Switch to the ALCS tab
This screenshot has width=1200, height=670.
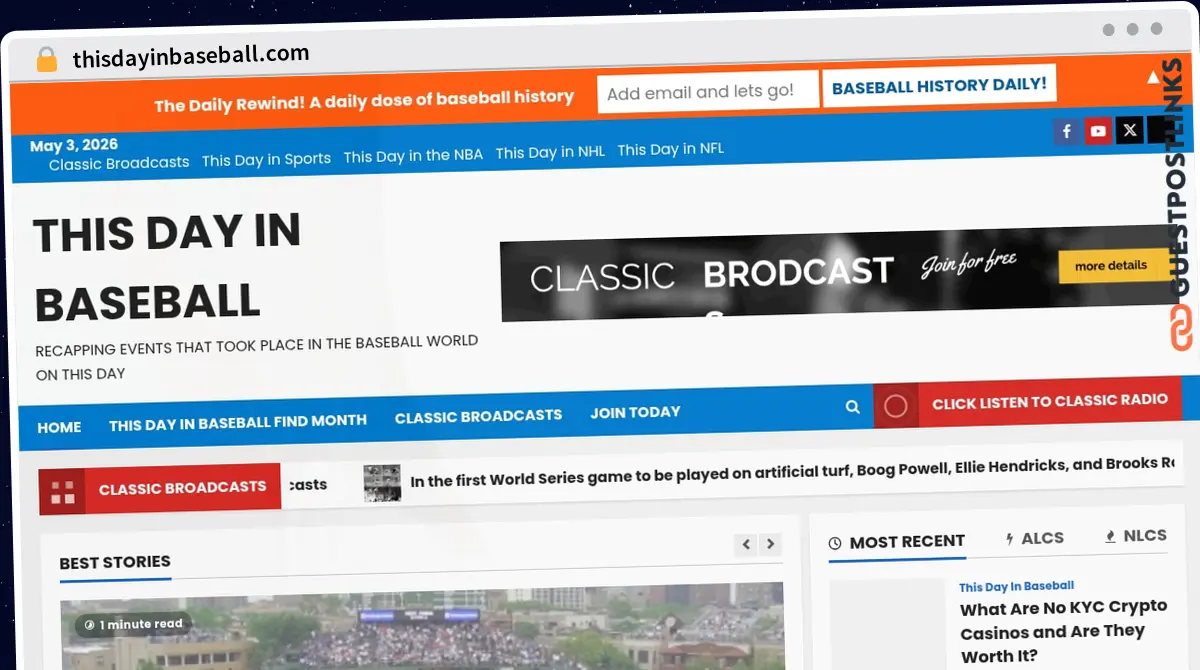pyautogui.click(x=1034, y=538)
